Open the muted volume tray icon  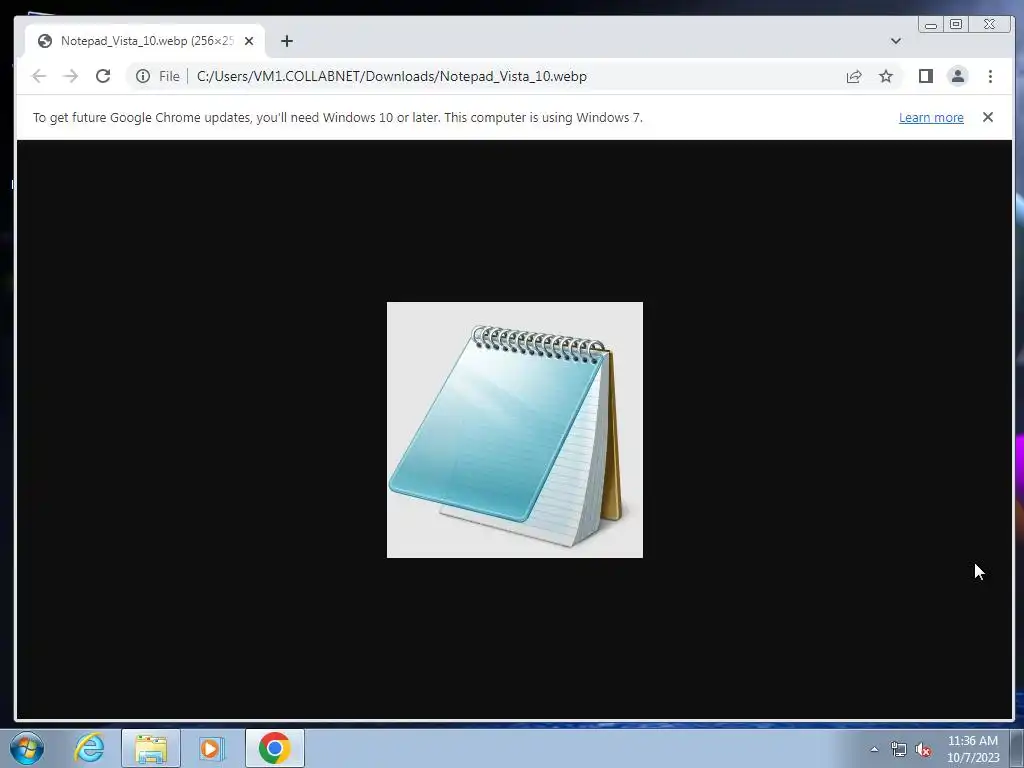point(922,749)
